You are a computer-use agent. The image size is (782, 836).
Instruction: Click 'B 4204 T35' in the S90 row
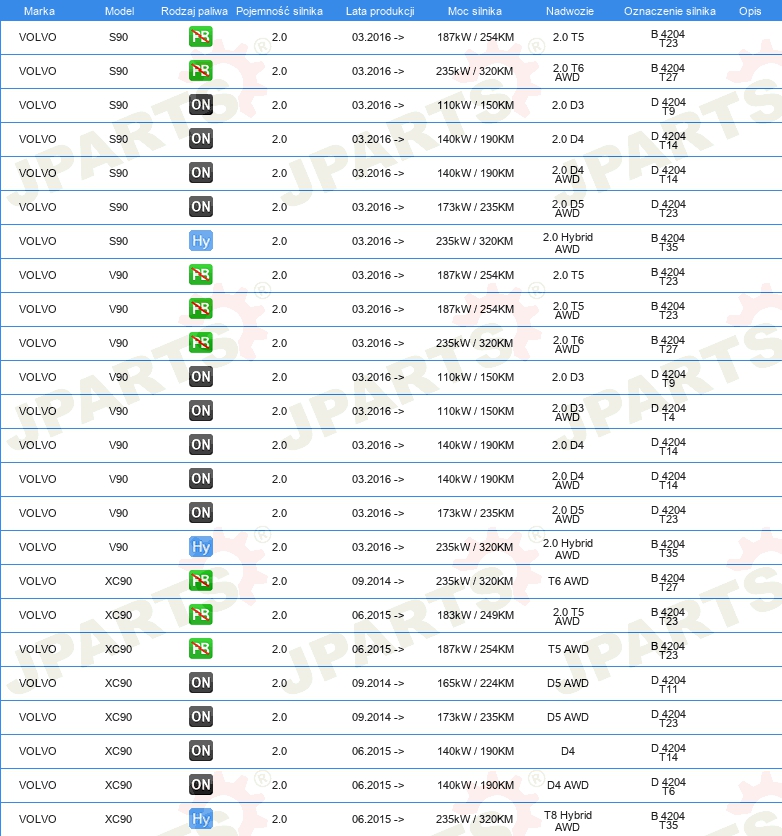tap(668, 243)
